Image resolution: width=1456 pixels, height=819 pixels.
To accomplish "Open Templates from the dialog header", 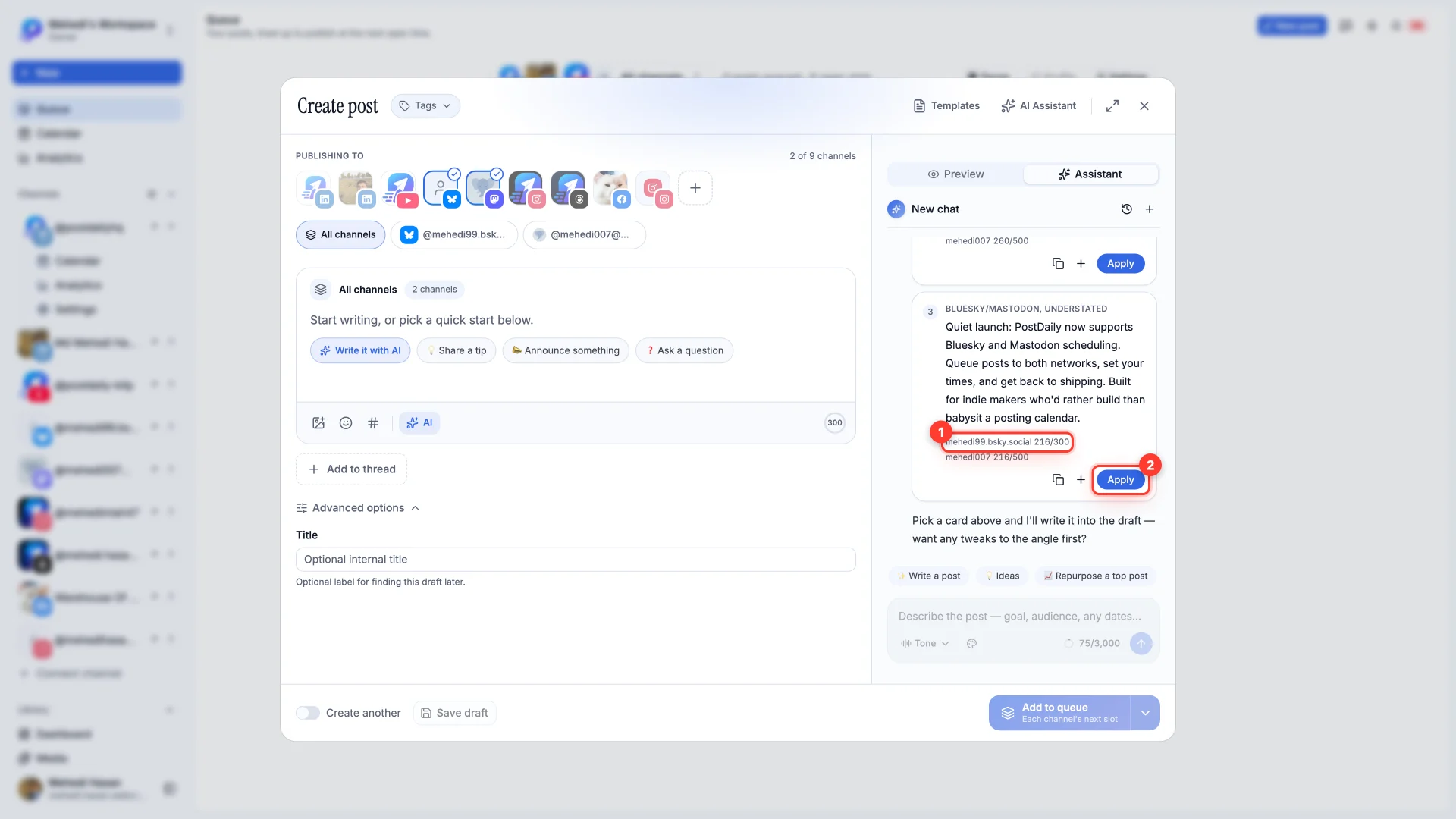I will (x=946, y=106).
